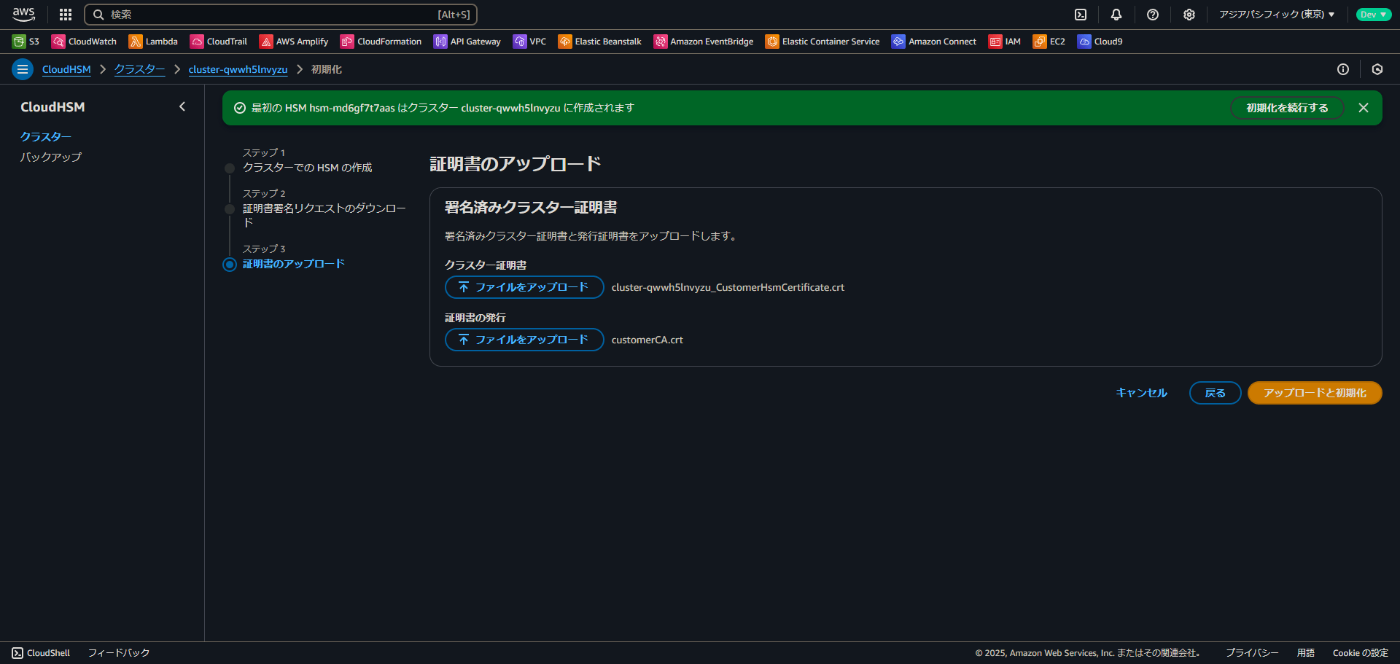Select step 1 クラスターでの HSM の作成
The width and height of the screenshot is (1400, 664).
(307, 167)
